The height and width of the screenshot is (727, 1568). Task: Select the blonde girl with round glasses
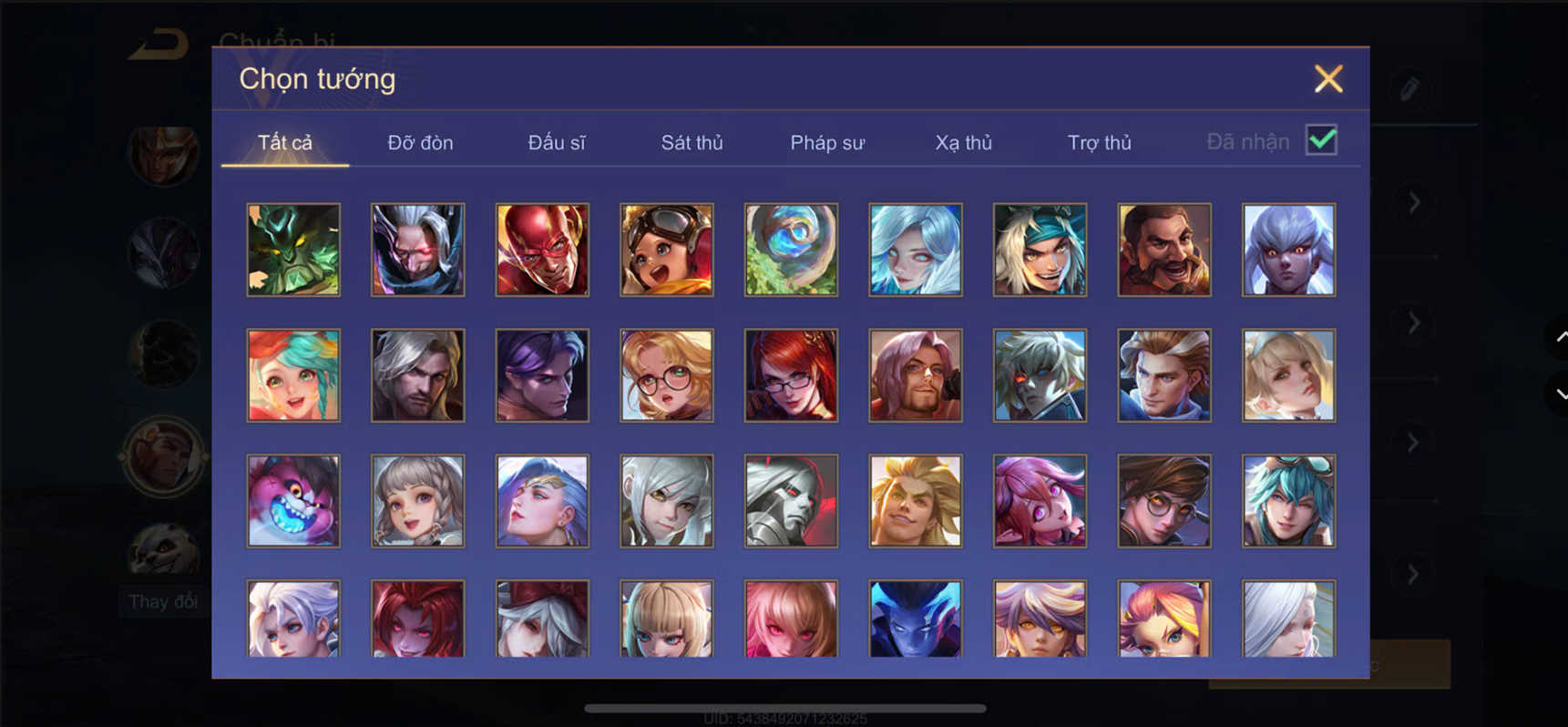click(x=667, y=375)
